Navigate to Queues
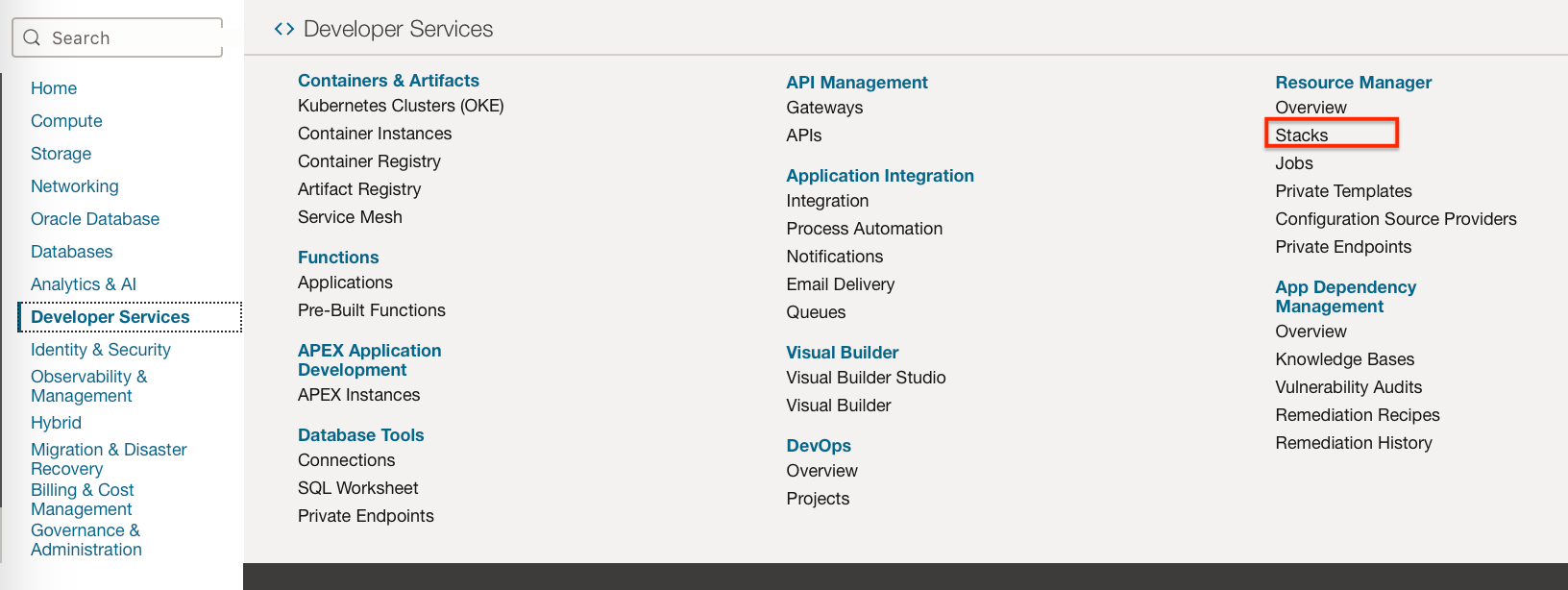Screen dimensions: 1568x590 coord(816,312)
